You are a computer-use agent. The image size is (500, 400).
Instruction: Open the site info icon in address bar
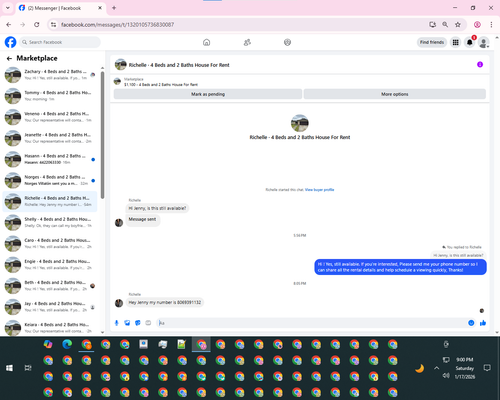(x=53, y=24)
